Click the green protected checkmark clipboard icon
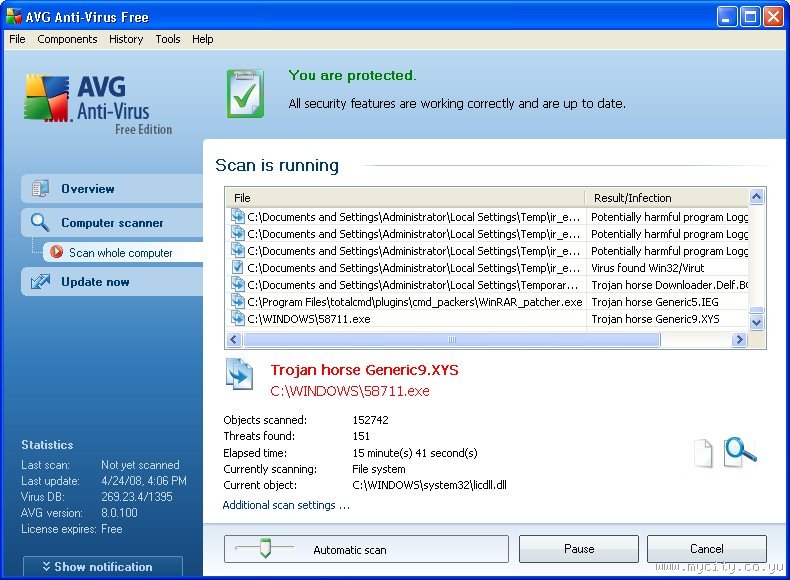This screenshot has height=580, width=790. click(245, 94)
